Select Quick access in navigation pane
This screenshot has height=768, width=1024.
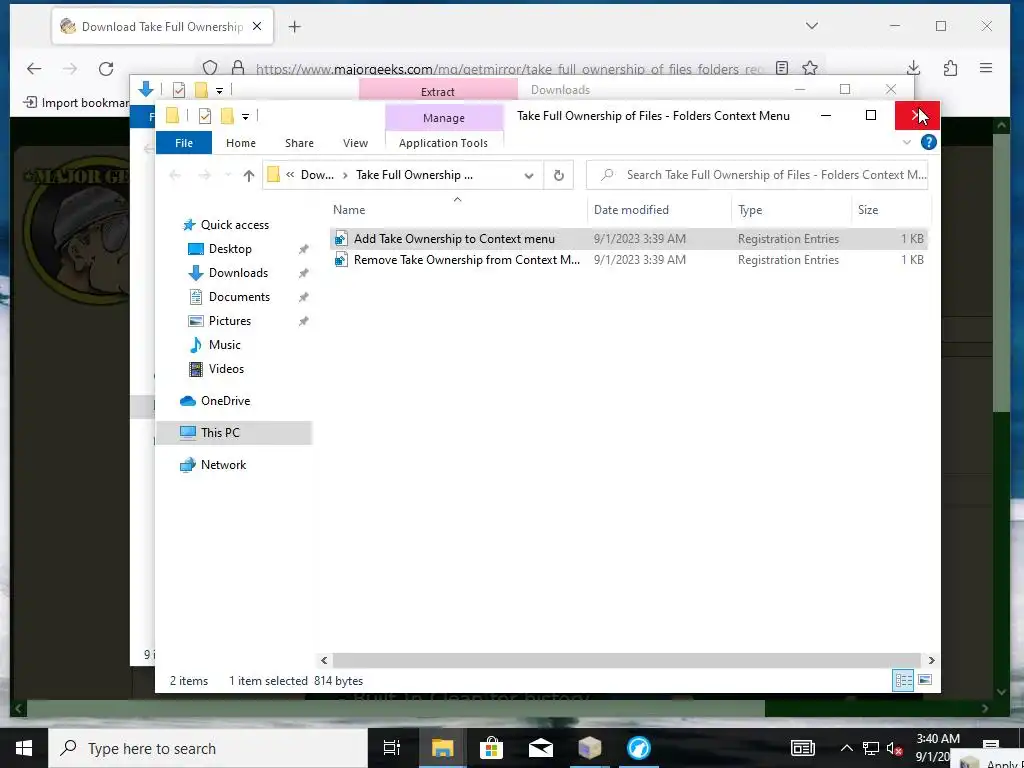[x=234, y=225]
